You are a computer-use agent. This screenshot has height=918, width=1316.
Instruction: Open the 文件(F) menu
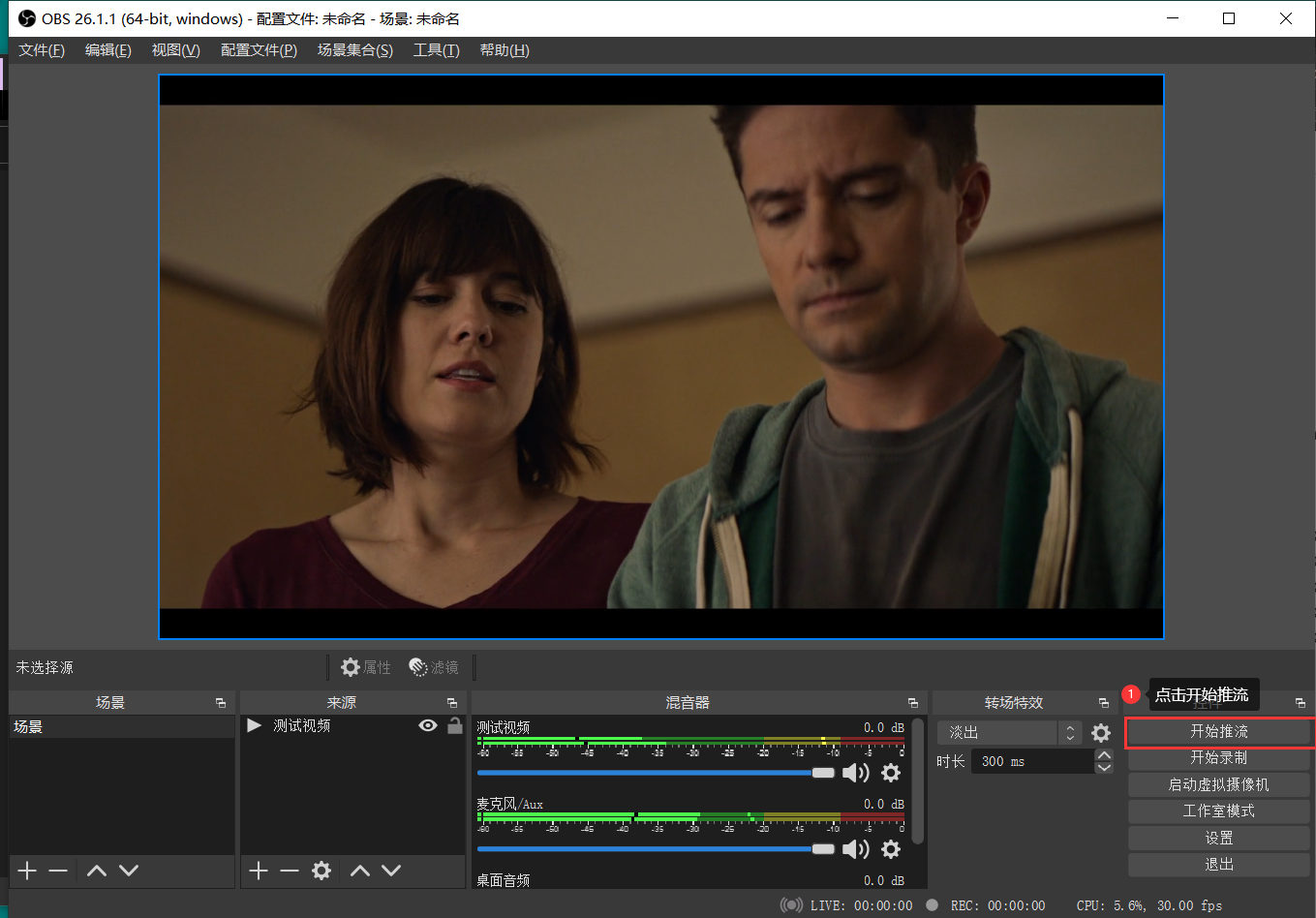(42, 50)
